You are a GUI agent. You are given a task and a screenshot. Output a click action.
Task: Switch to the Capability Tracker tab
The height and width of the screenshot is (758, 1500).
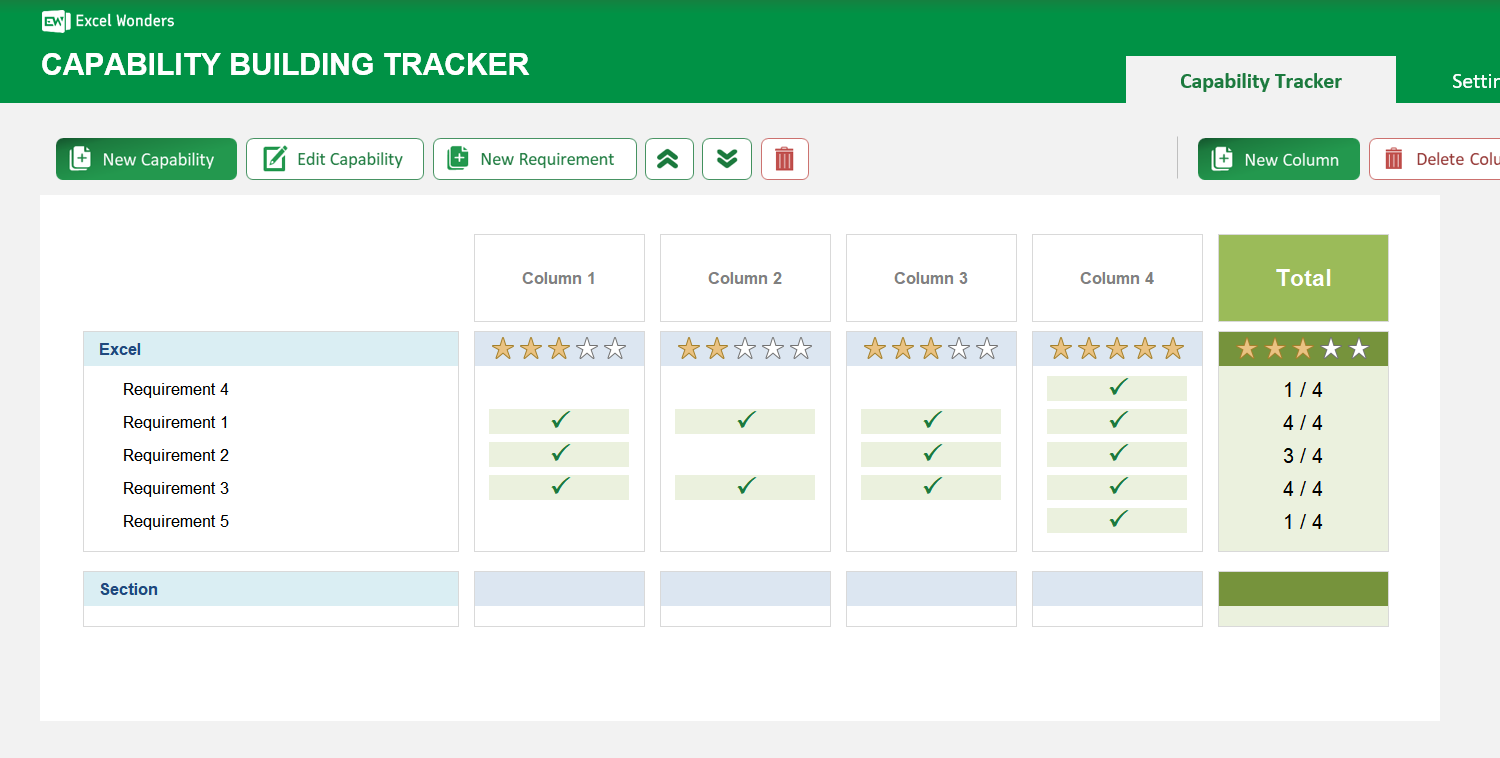click(1260, 80)
